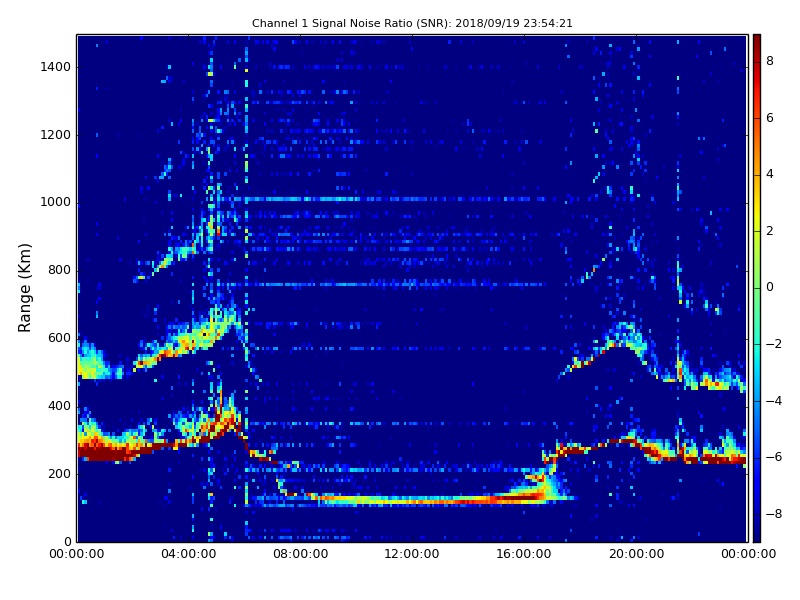Click the 1200 range axis label
This screenshot has height=600, width=800.
coord(56,135)
